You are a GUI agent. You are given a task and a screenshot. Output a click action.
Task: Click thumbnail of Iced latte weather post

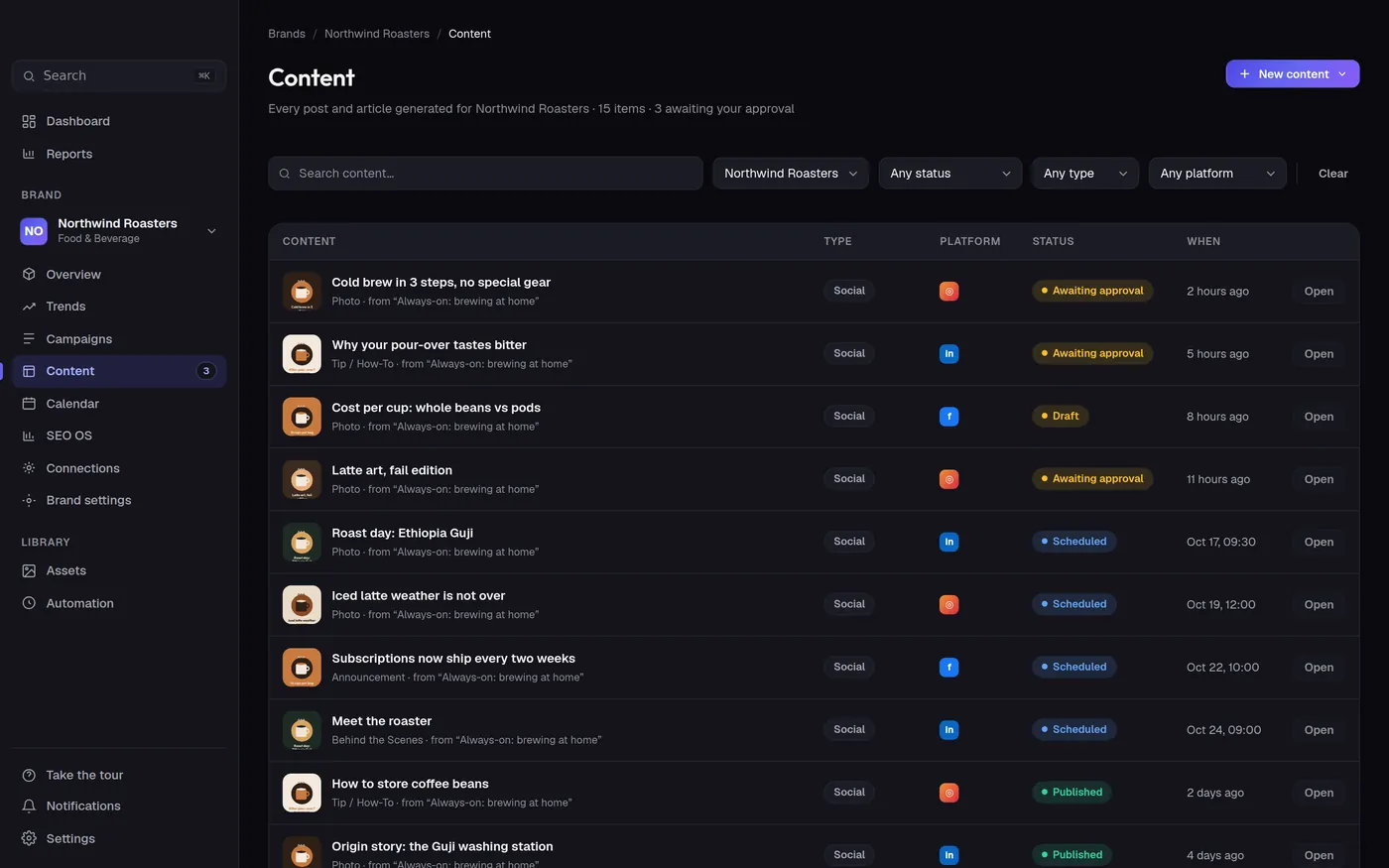[x=302, y=605]
